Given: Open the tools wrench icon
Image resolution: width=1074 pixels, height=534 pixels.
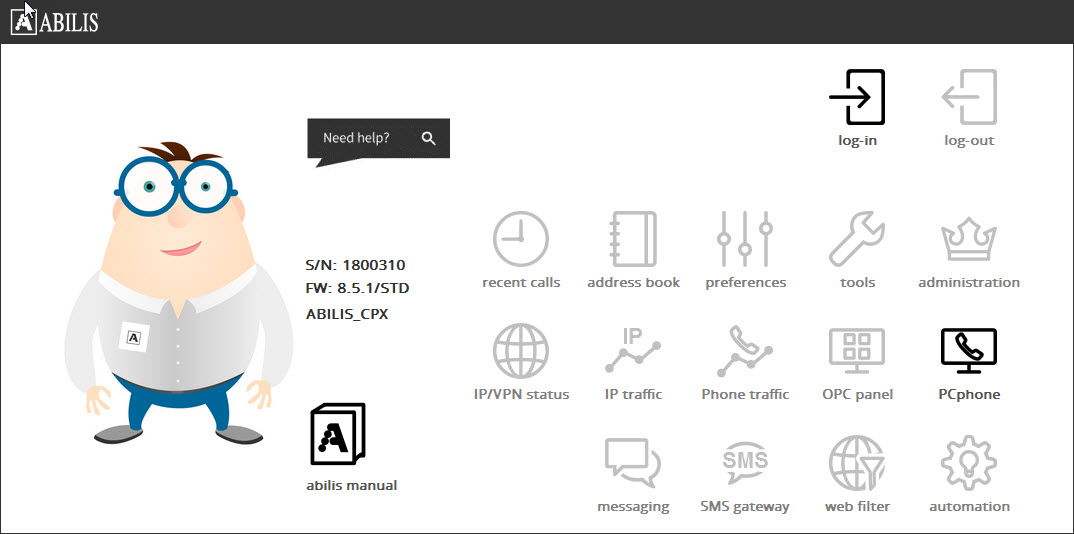Looking at the screenshot, I should [857, 238].
